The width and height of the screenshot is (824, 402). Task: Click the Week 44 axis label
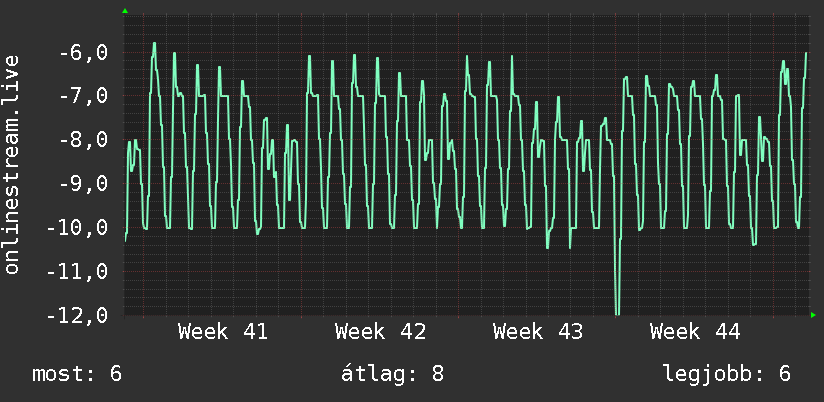pyautogui.click(x=695, y=332)
